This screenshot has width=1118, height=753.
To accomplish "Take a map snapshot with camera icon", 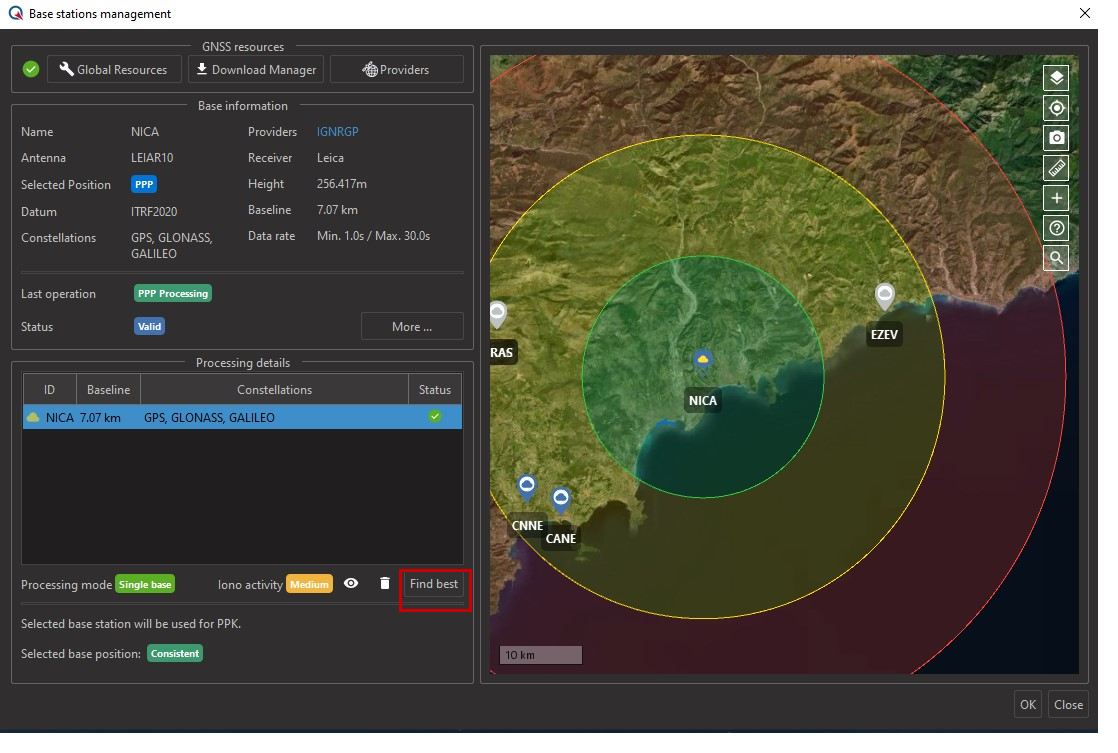I will 1056,138.
